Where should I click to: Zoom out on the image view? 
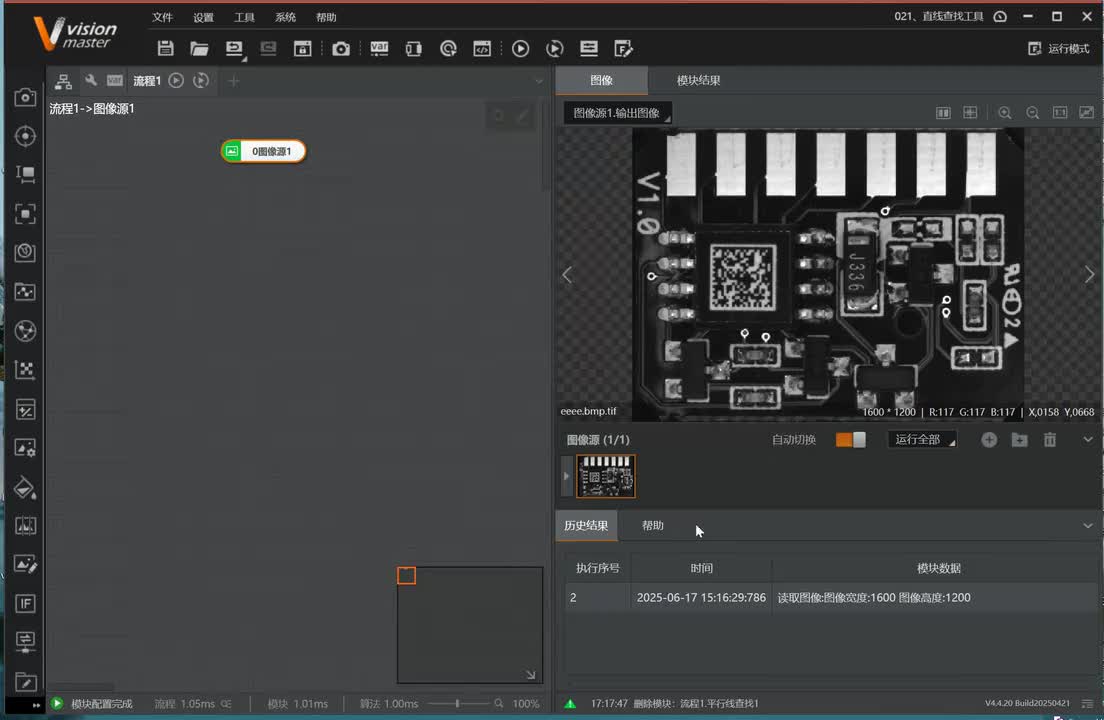tap(1032, 113)
